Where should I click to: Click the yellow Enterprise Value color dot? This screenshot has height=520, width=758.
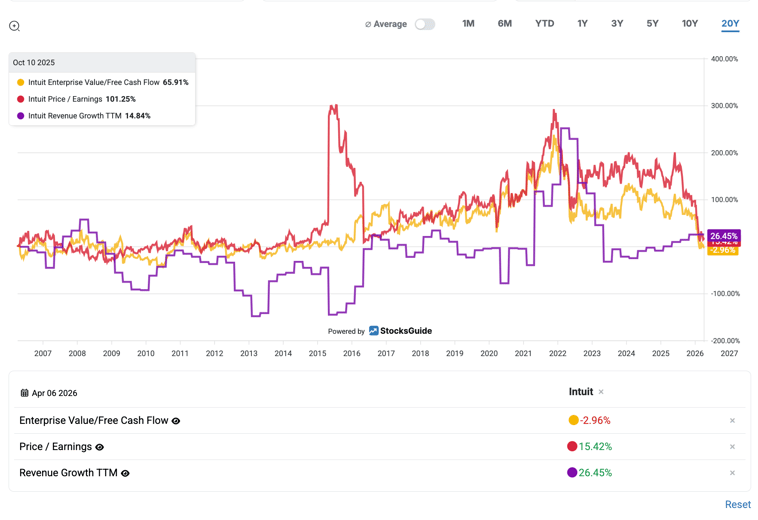click(573, 421)
